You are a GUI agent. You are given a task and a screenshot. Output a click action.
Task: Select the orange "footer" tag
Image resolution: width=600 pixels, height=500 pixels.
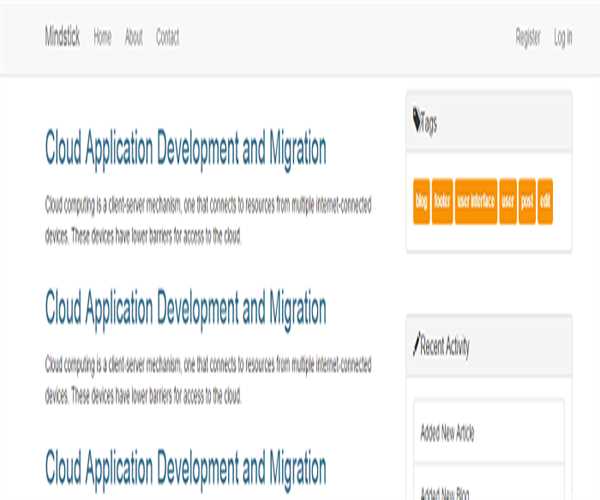click(442, 201)
